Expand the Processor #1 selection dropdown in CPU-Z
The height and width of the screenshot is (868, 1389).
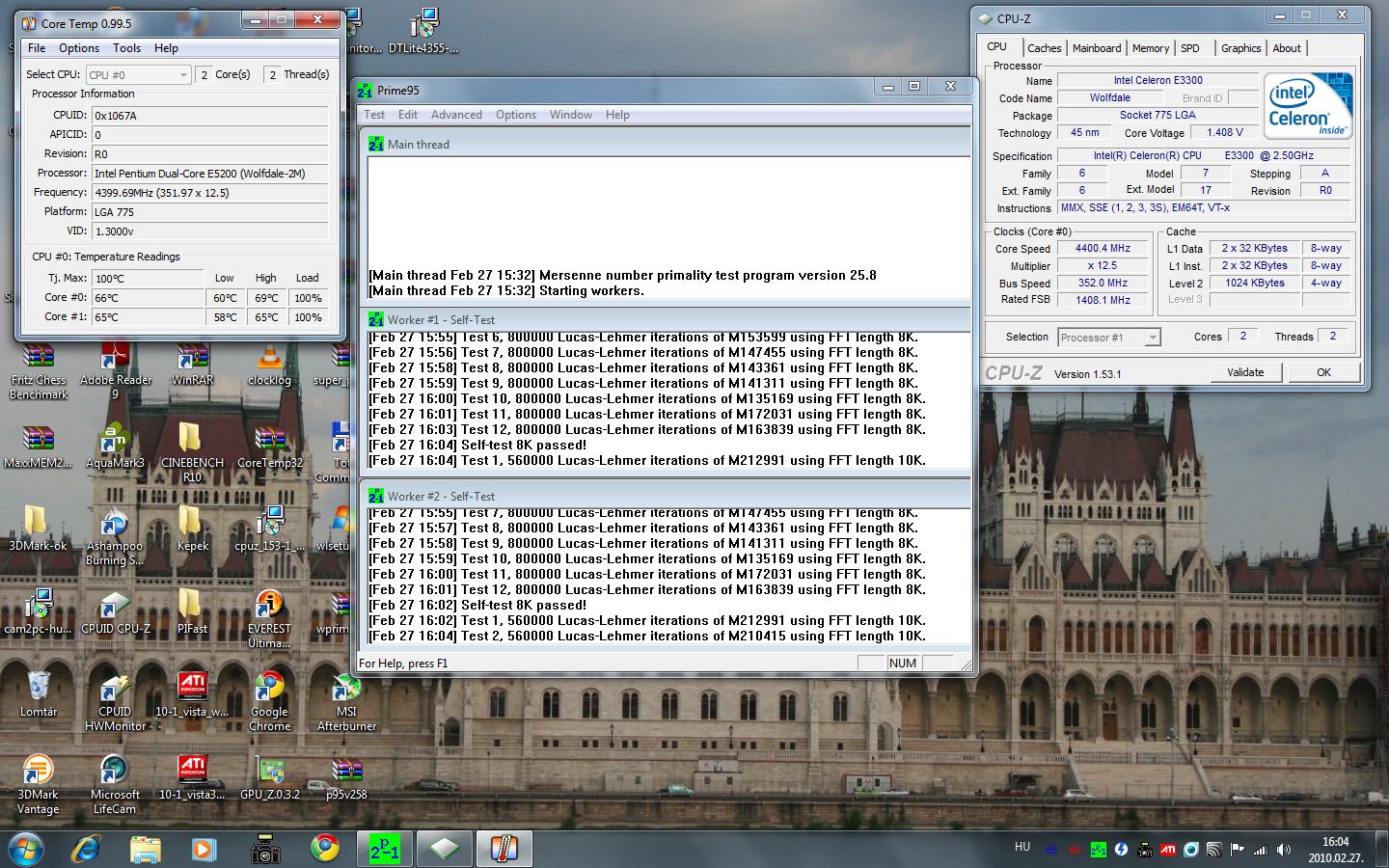[1108, 337]
